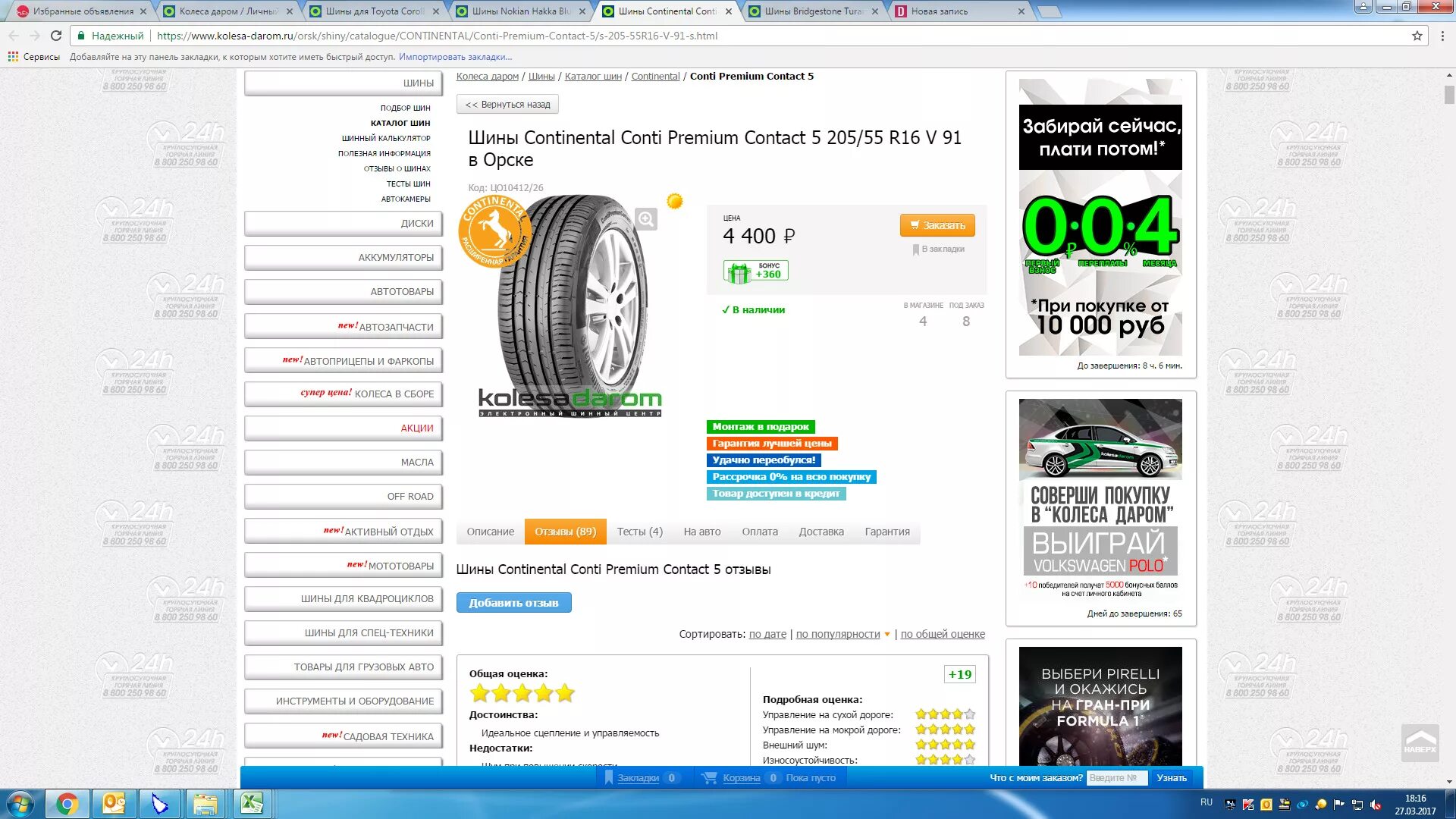Close the Nokian Hakka tab
The width and height of the screenshot is (1456, 819).
pyautogui.click(x=582, y=11)
